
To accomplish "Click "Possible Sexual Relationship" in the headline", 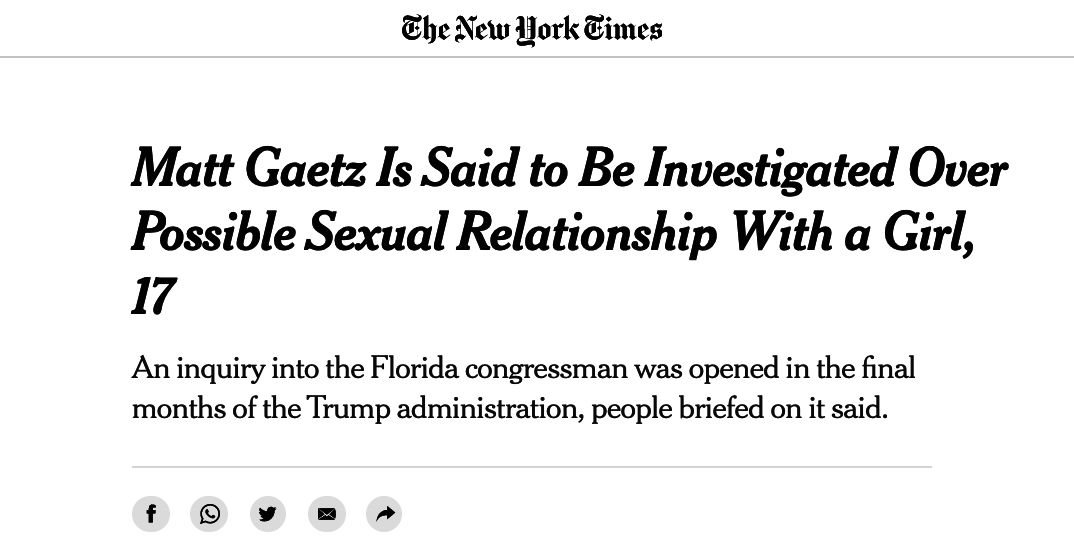I will [x=424, y=233].
